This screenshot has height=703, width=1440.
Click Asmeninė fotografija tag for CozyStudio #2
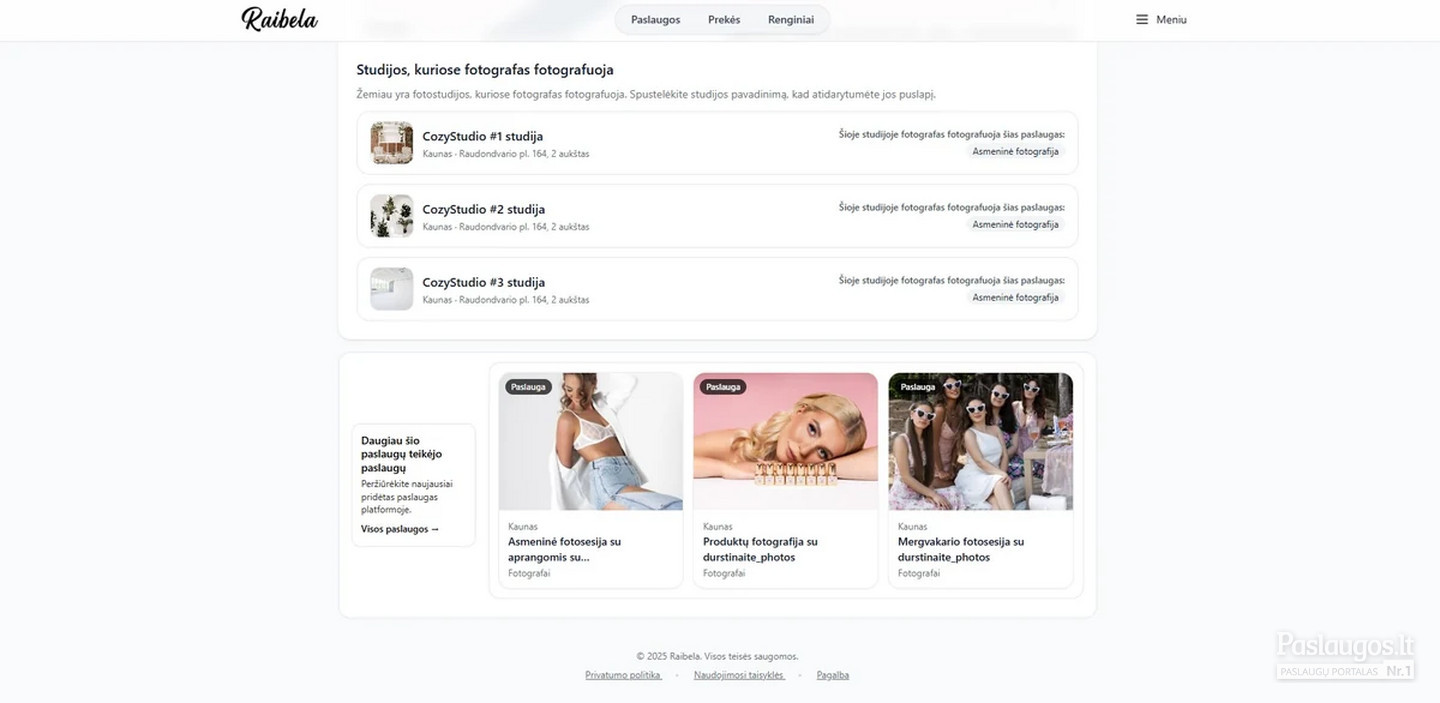coord(1016,225)
